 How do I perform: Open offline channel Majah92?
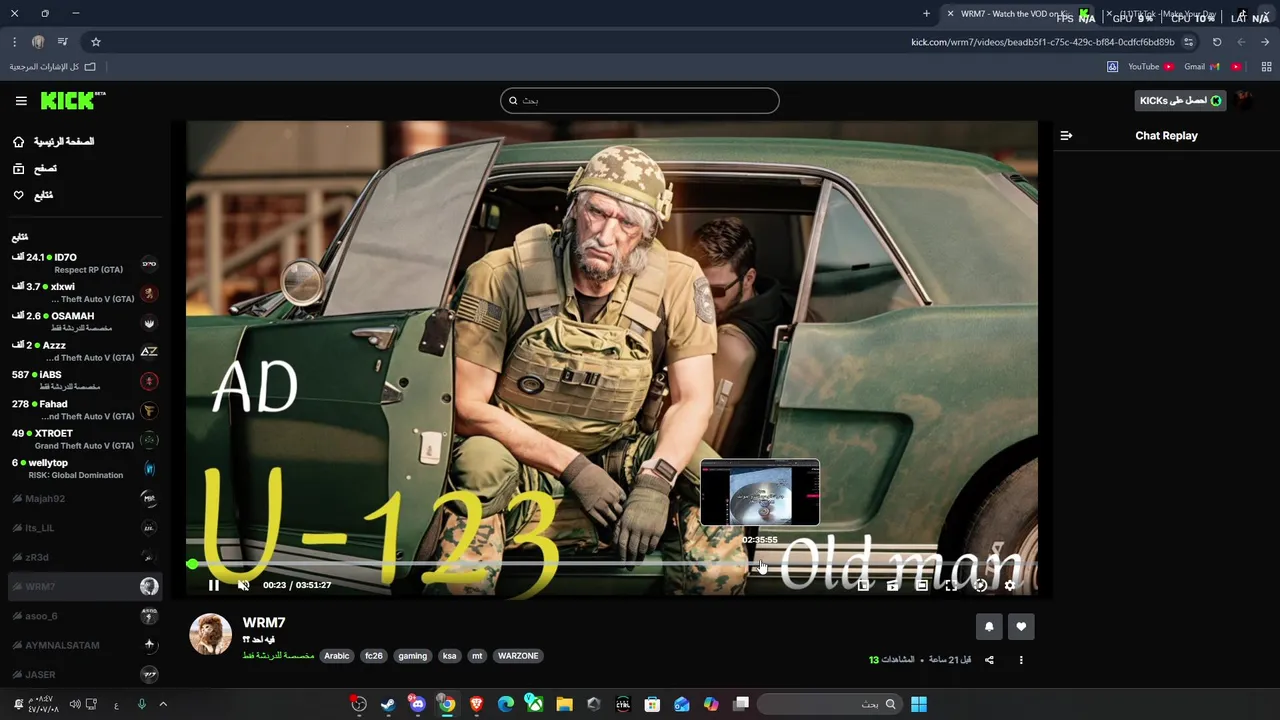(x=84, y=498)
